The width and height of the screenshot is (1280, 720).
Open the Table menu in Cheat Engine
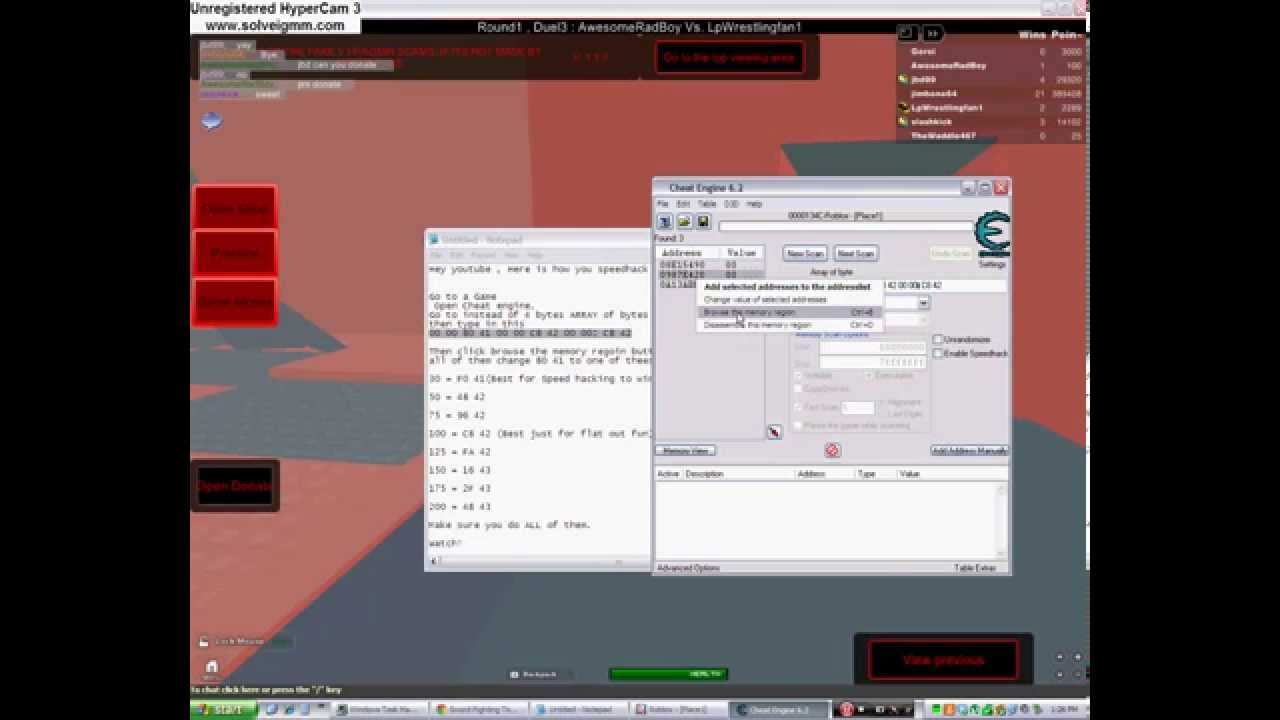(707, 204)
